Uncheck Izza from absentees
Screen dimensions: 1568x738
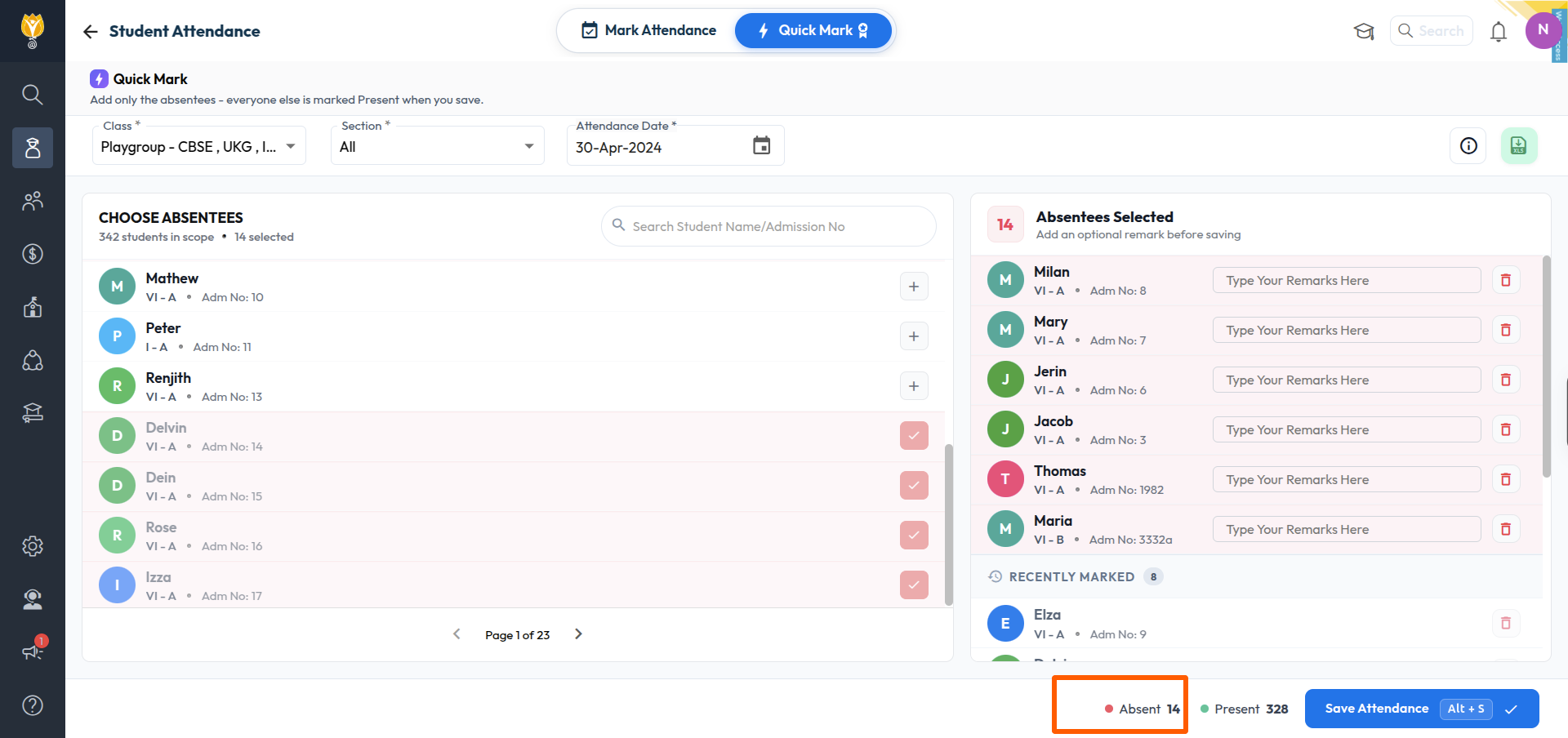pos(914,585)
